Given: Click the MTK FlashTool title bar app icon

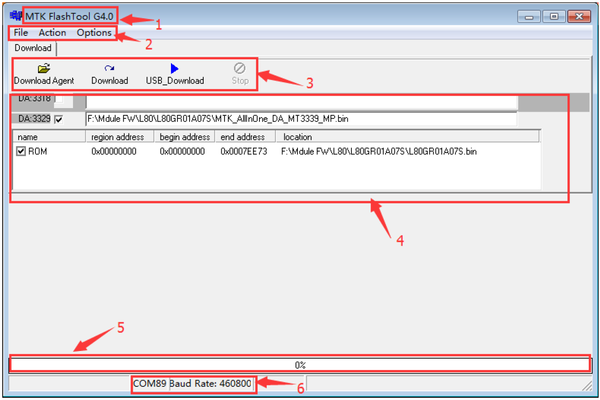Looking at the screenshot, I should coord(16,16).
